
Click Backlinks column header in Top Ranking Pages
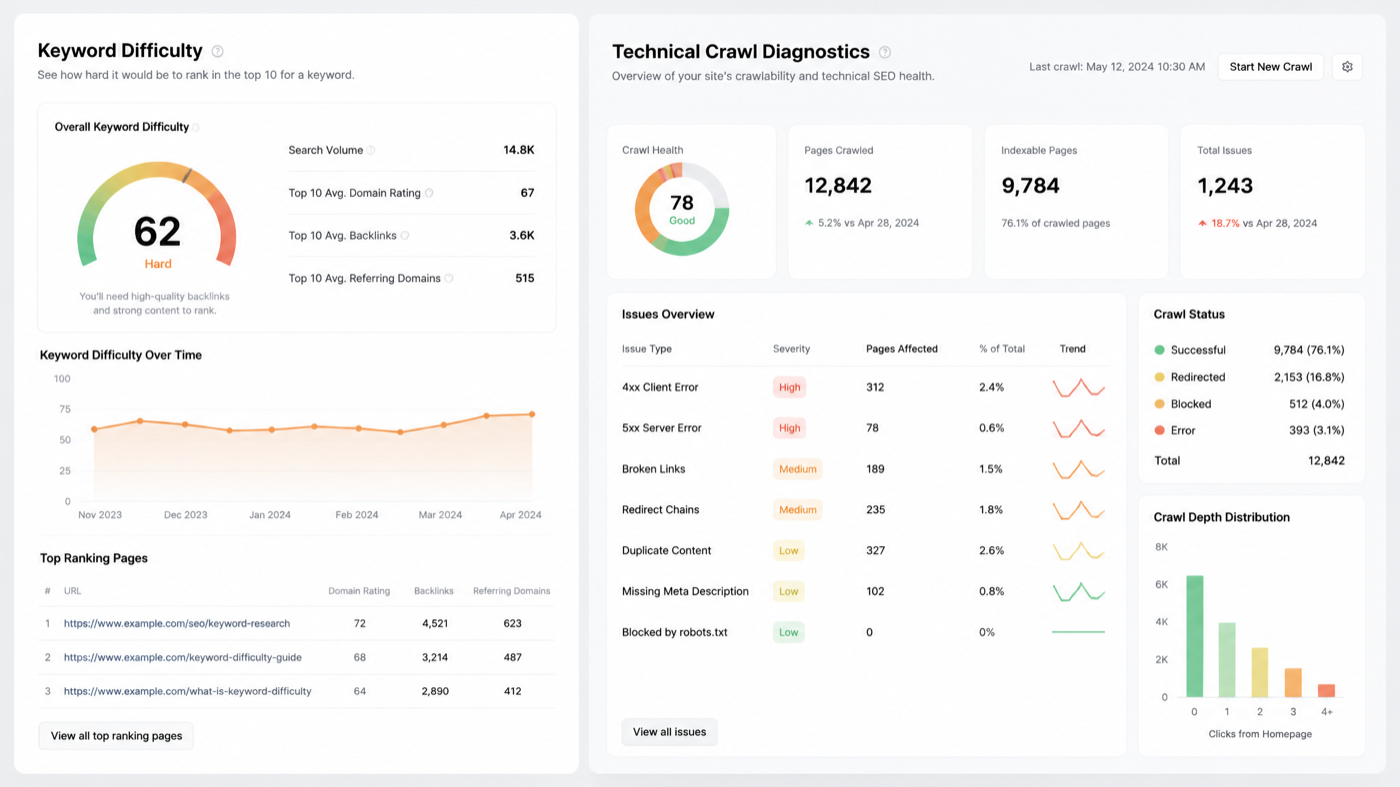(x=434, y=591)
